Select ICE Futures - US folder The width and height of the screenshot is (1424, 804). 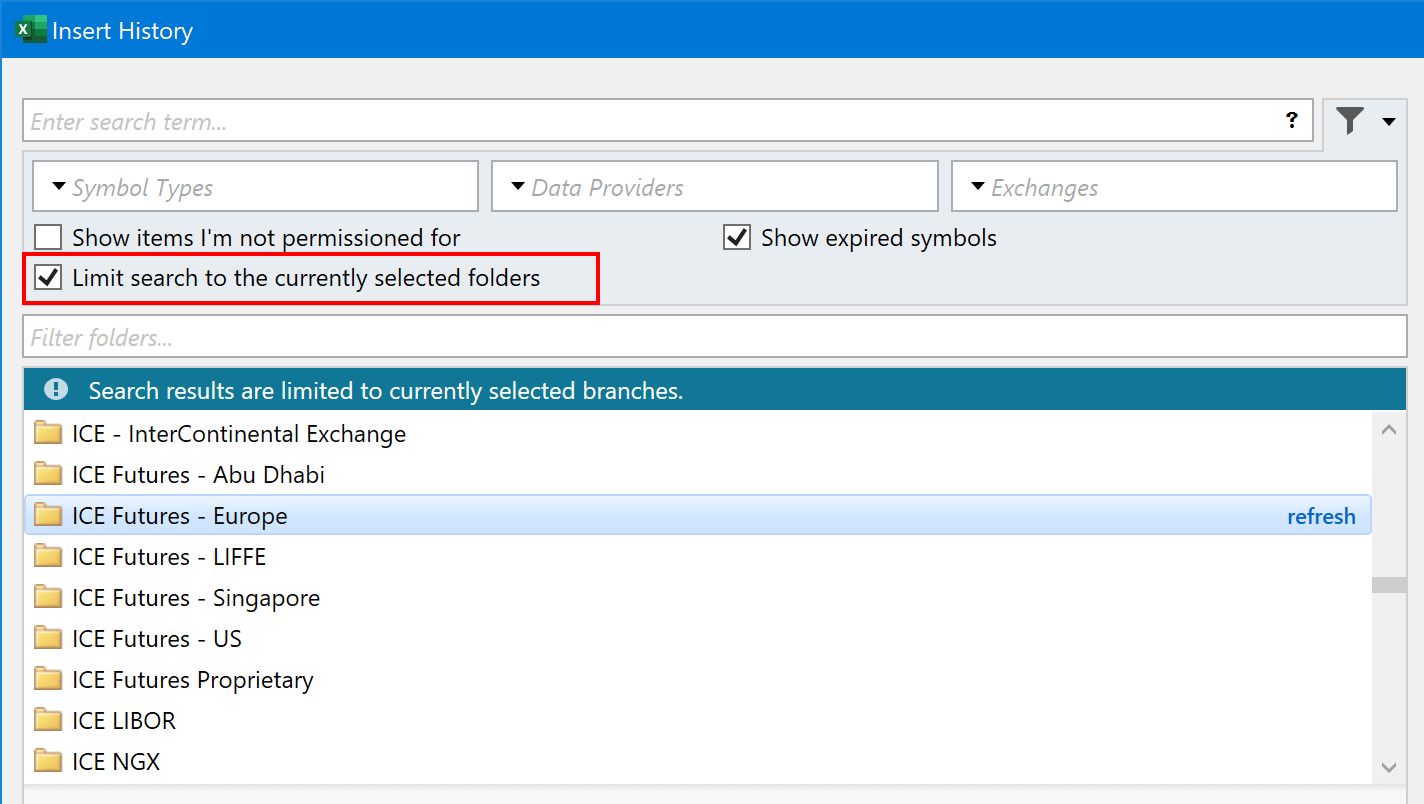697,639
